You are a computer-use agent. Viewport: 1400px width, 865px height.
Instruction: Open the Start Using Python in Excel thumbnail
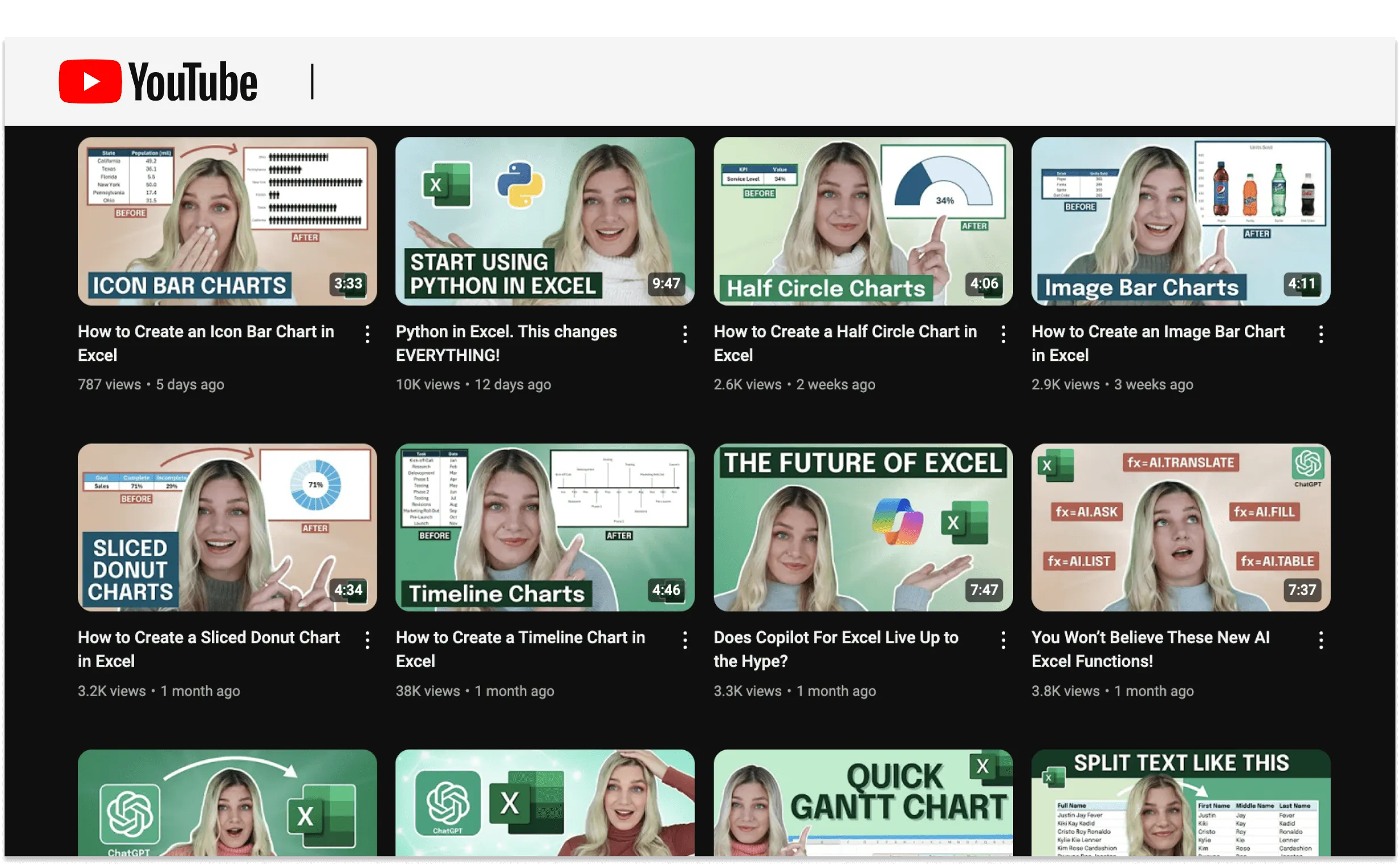(545, 221)
